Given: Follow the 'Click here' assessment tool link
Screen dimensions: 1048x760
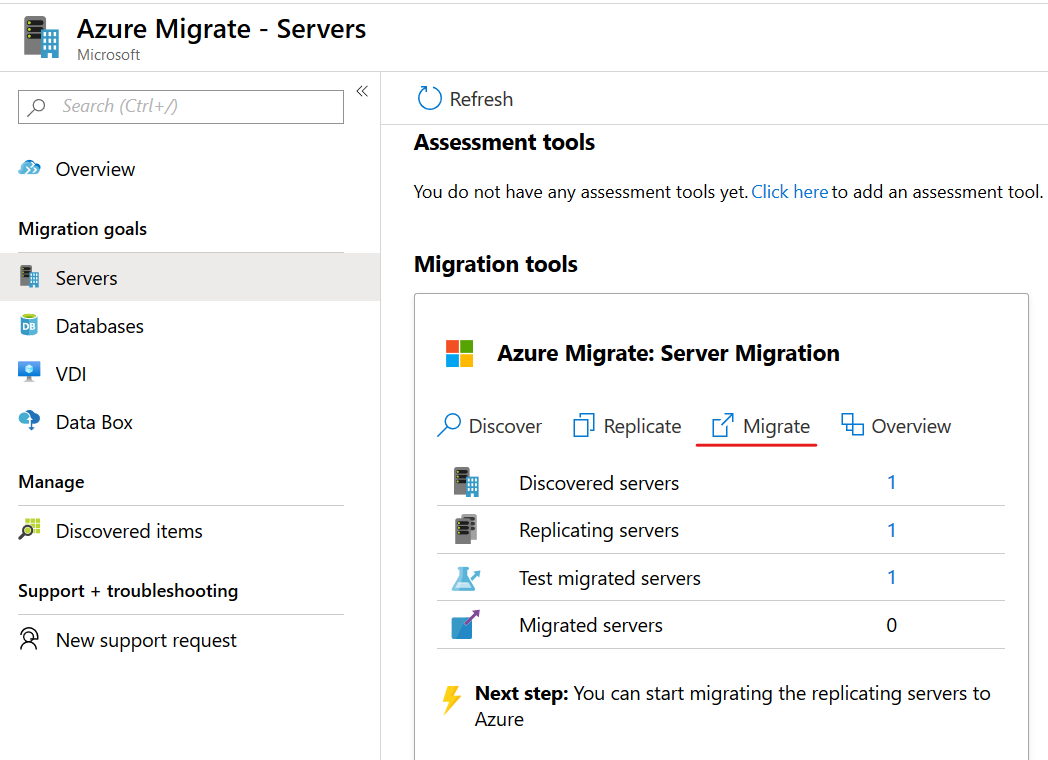Looking at the screenshot, I should click(790, 193).
